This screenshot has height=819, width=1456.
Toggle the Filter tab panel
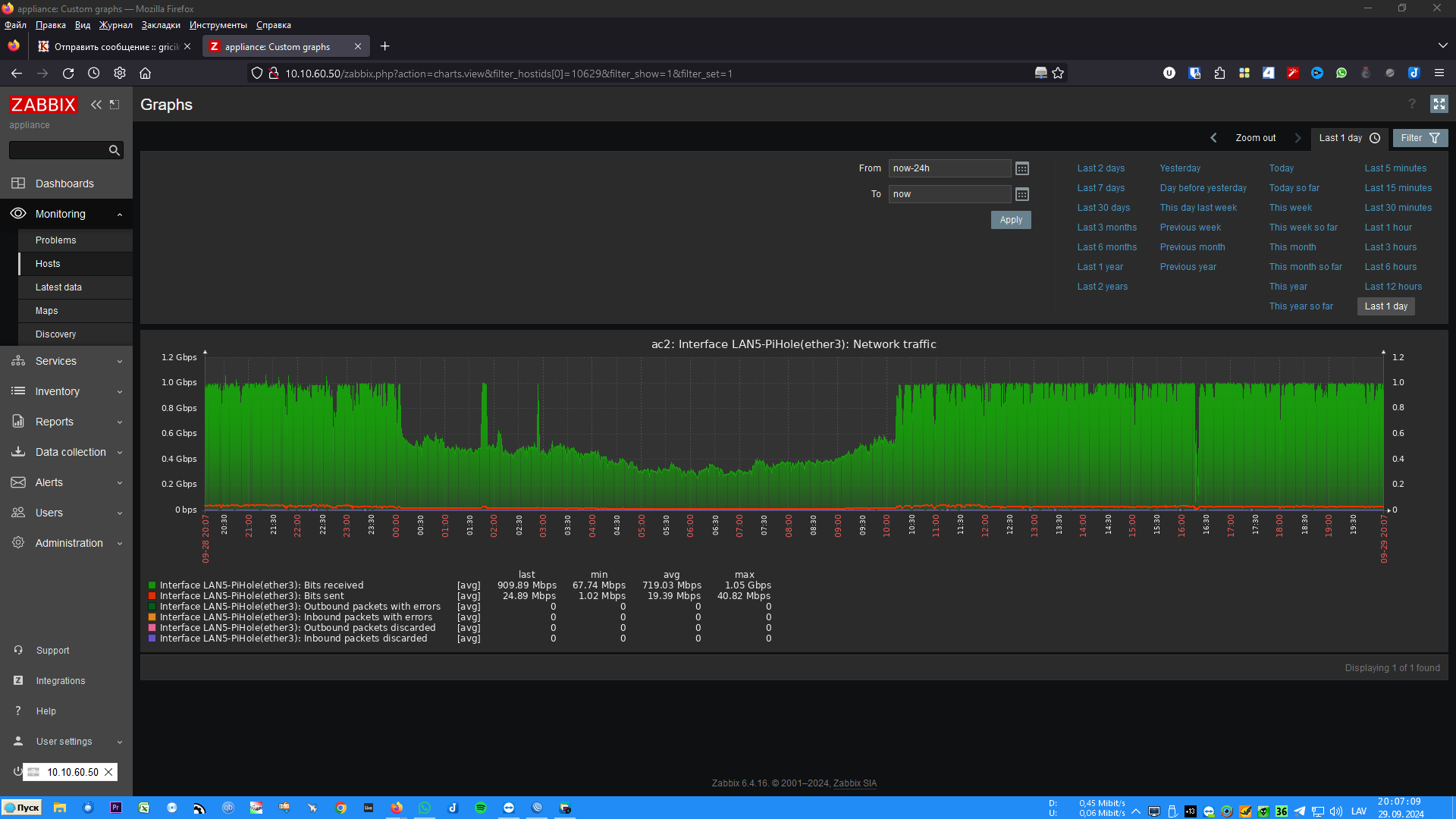tap(1420, 138)
